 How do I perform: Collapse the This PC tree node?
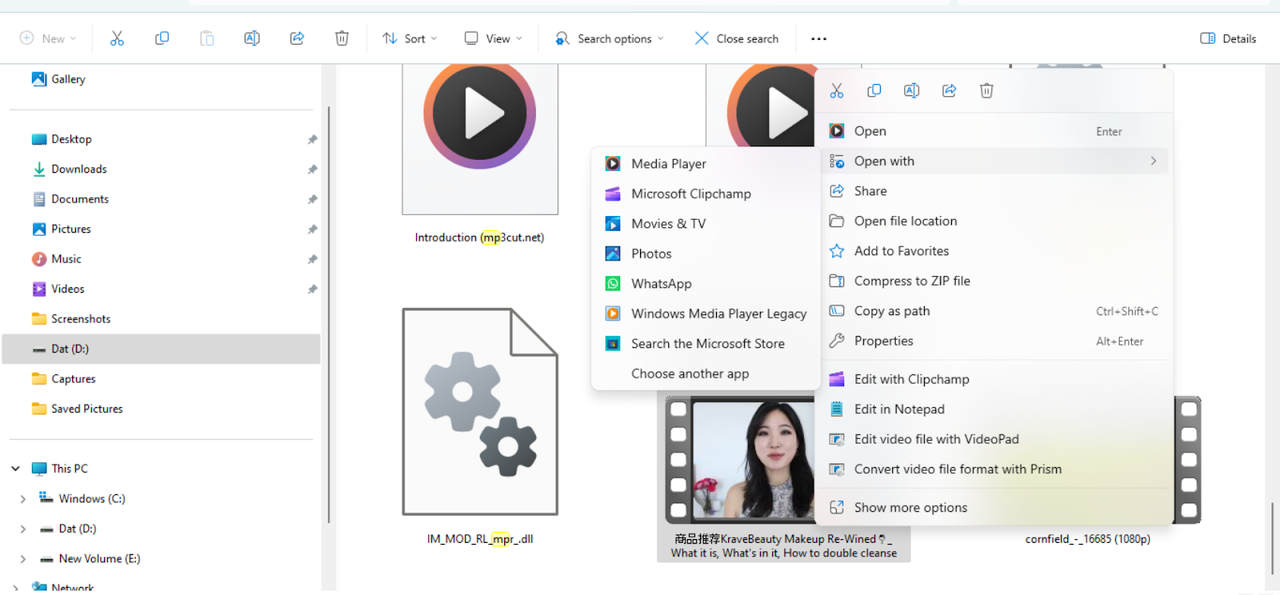point(16,468)
